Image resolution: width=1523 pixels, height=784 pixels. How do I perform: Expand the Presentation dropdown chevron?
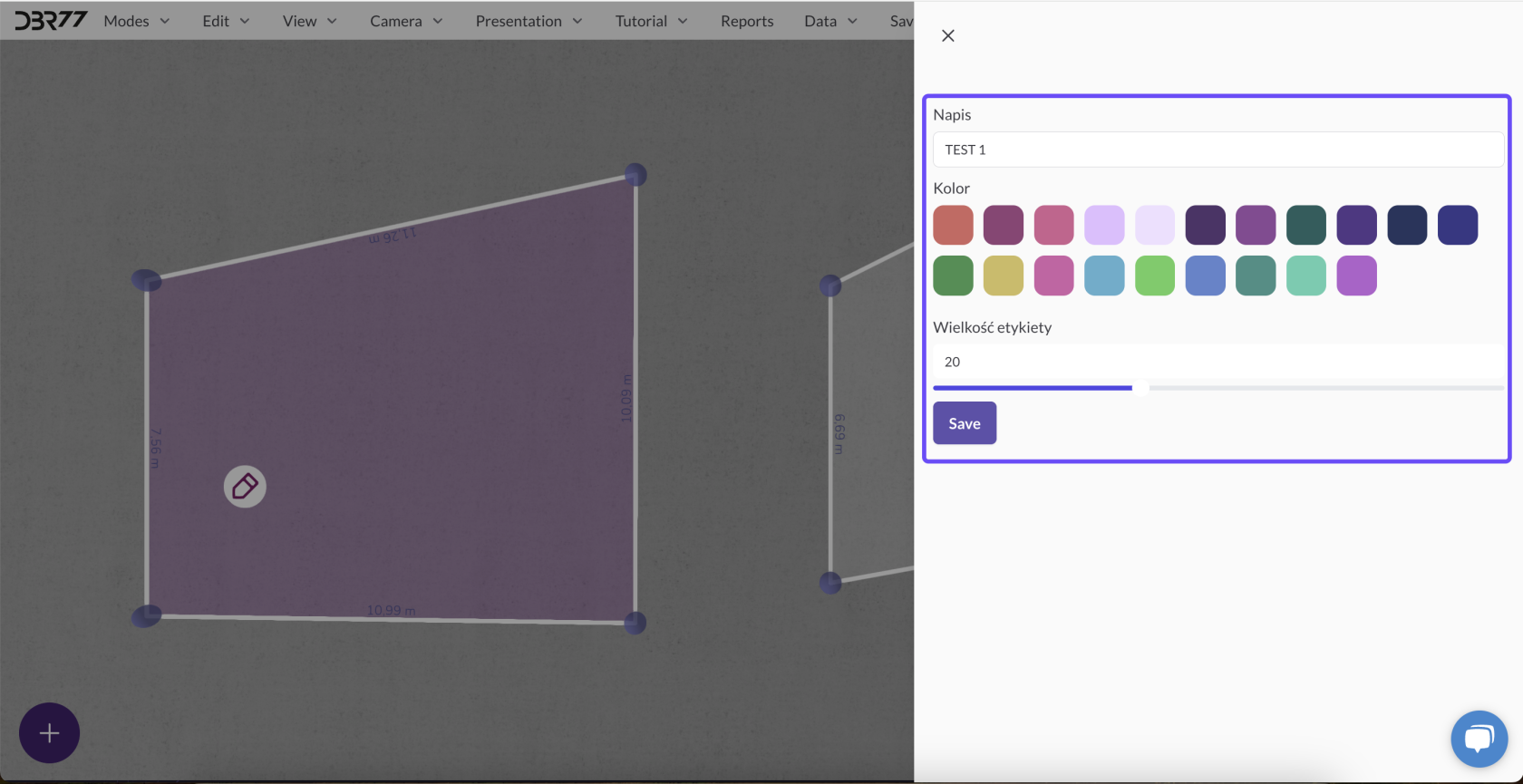[577, 21]
